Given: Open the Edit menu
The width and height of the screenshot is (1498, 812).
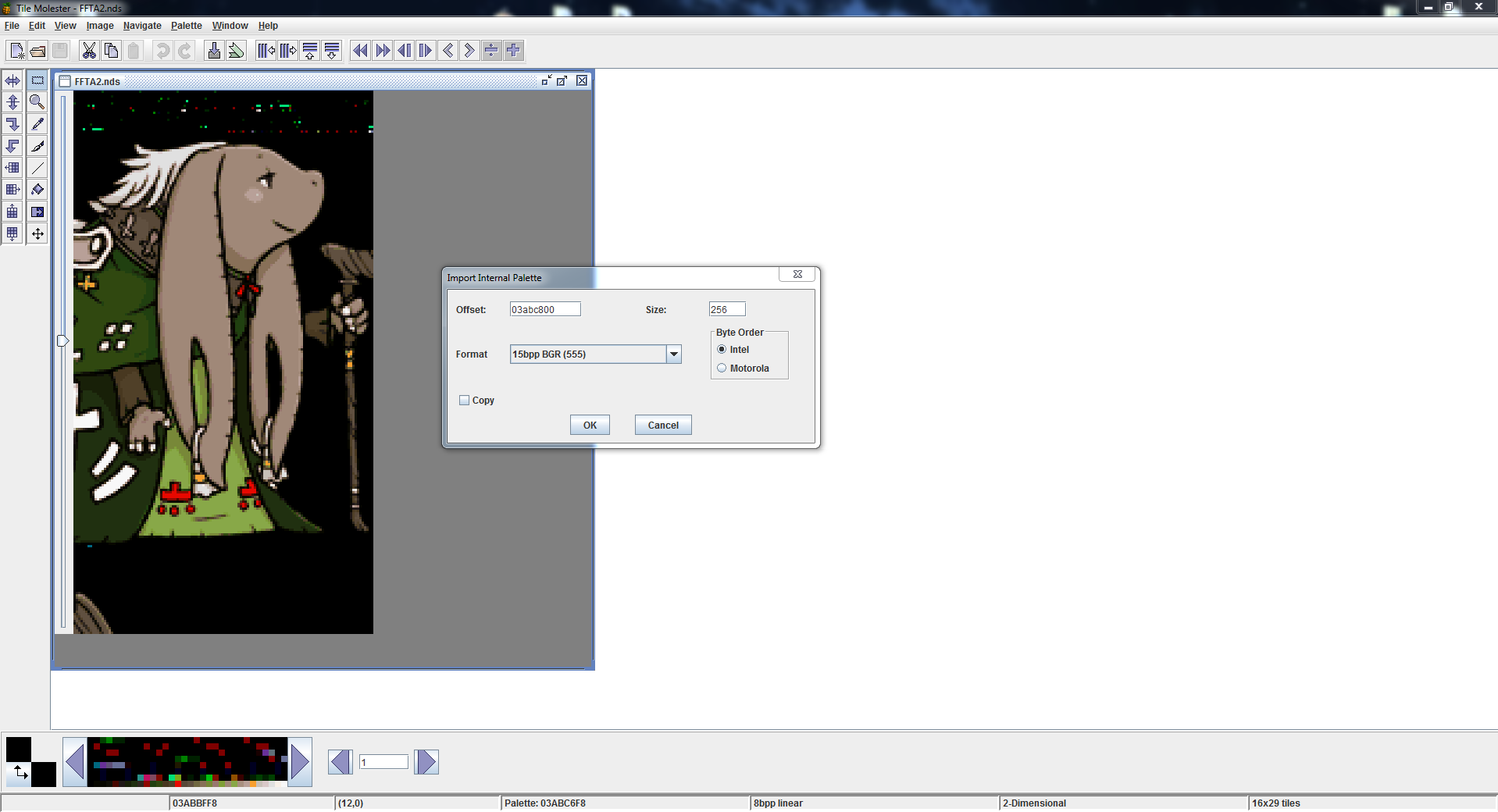Looking at the screenshot, I should click(37, 26).
